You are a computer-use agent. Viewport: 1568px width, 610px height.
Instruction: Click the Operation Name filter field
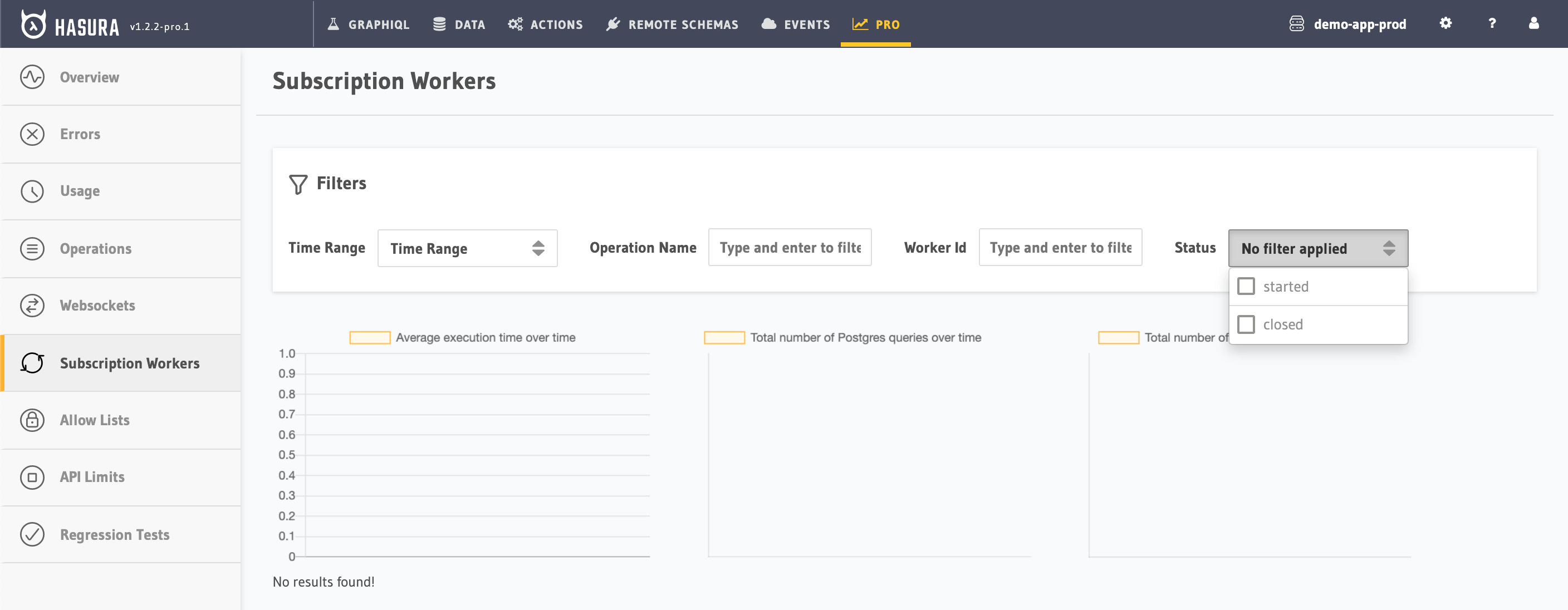(x=790, y=248)
